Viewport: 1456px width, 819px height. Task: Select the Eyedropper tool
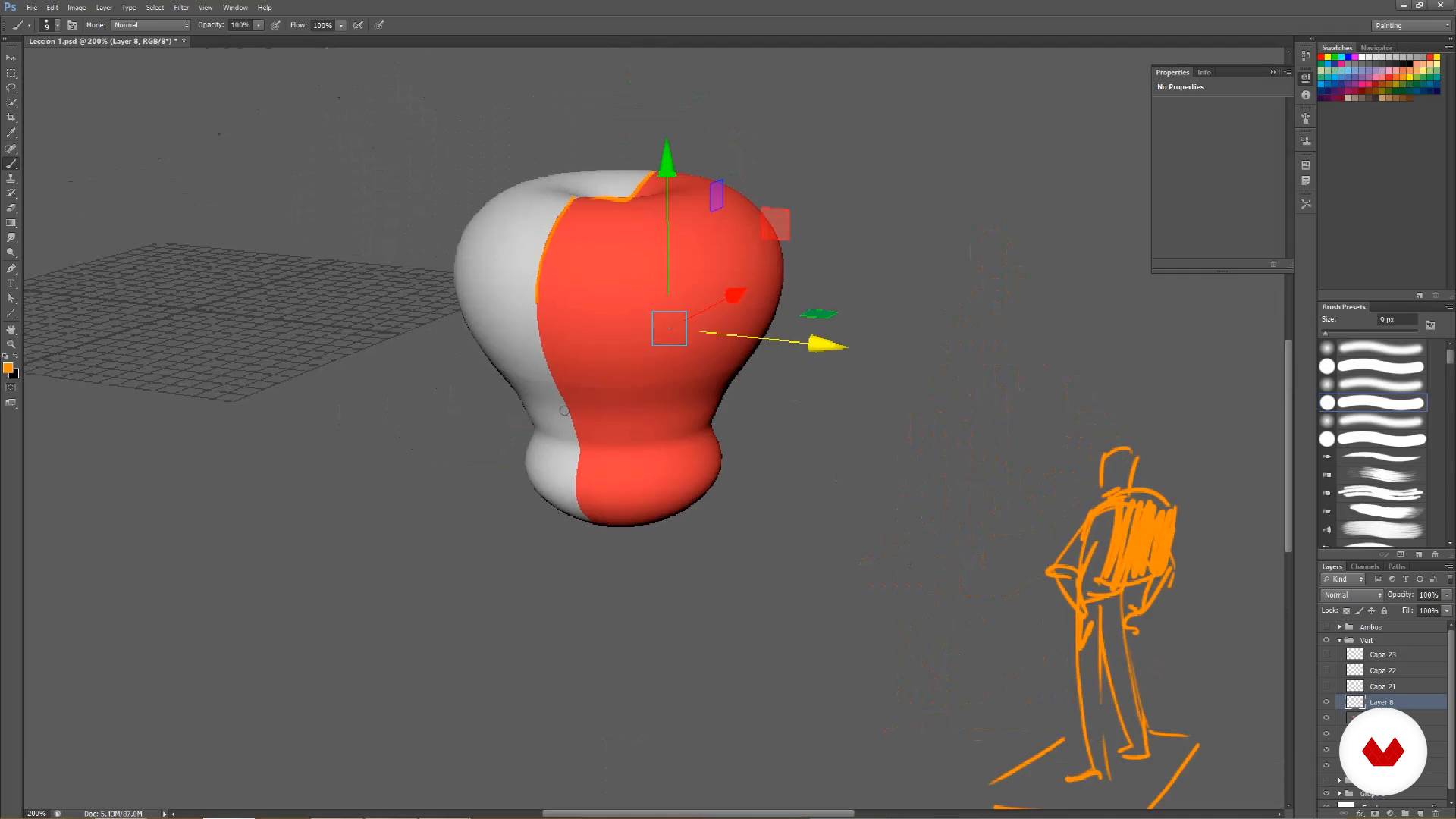pos(11,133)
